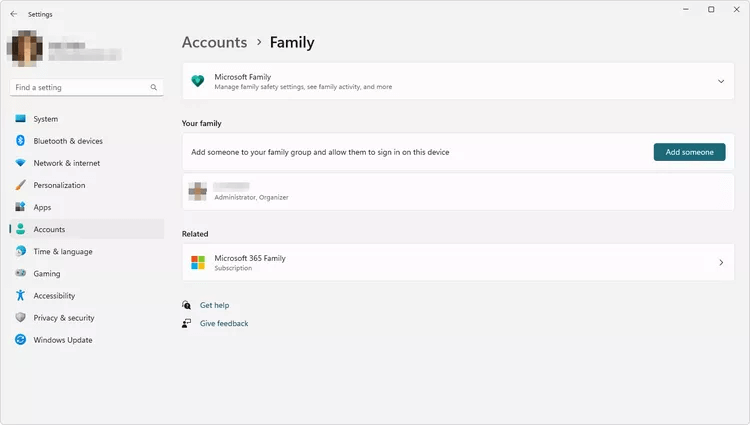Open Windows Update page
This screenshot has width=750, height=425.
[x=87, y=340]
